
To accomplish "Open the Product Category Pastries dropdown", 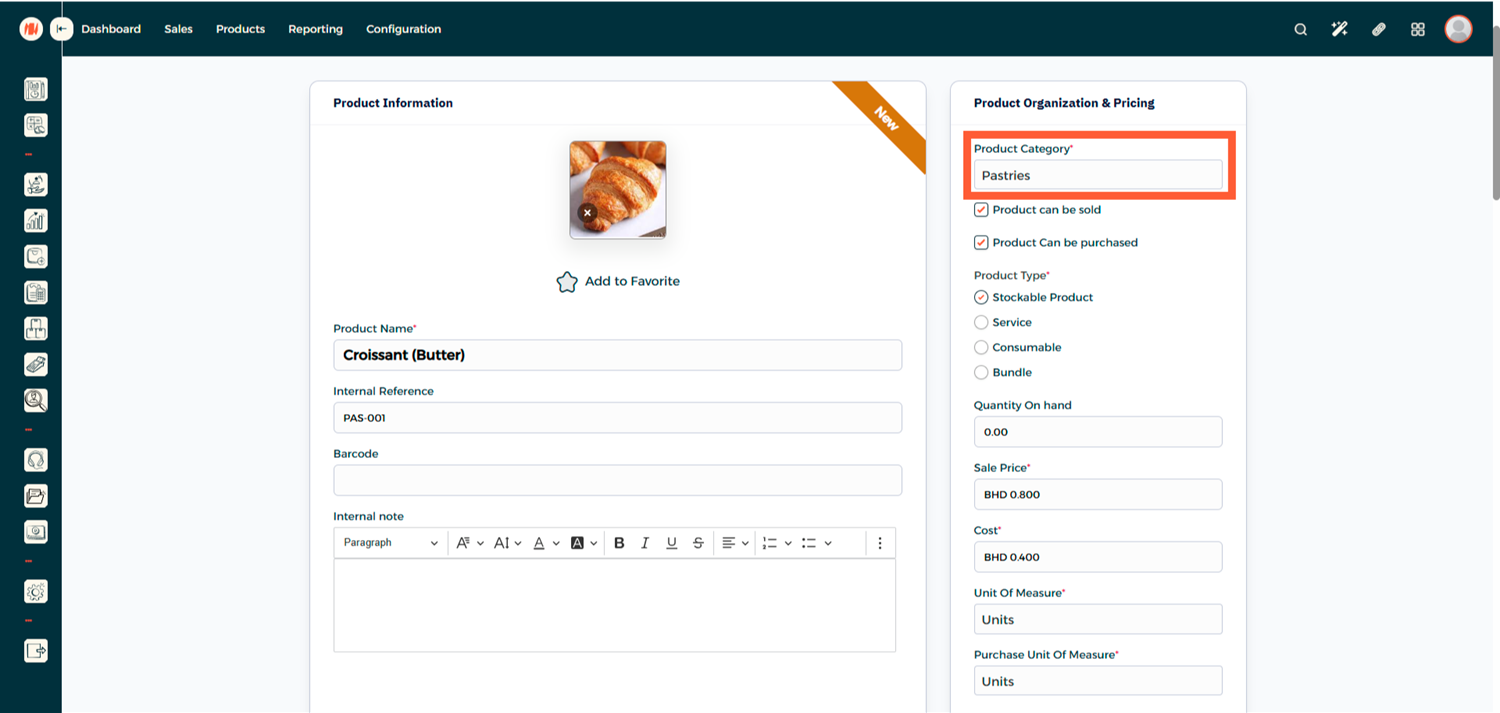I will 1097,175.
